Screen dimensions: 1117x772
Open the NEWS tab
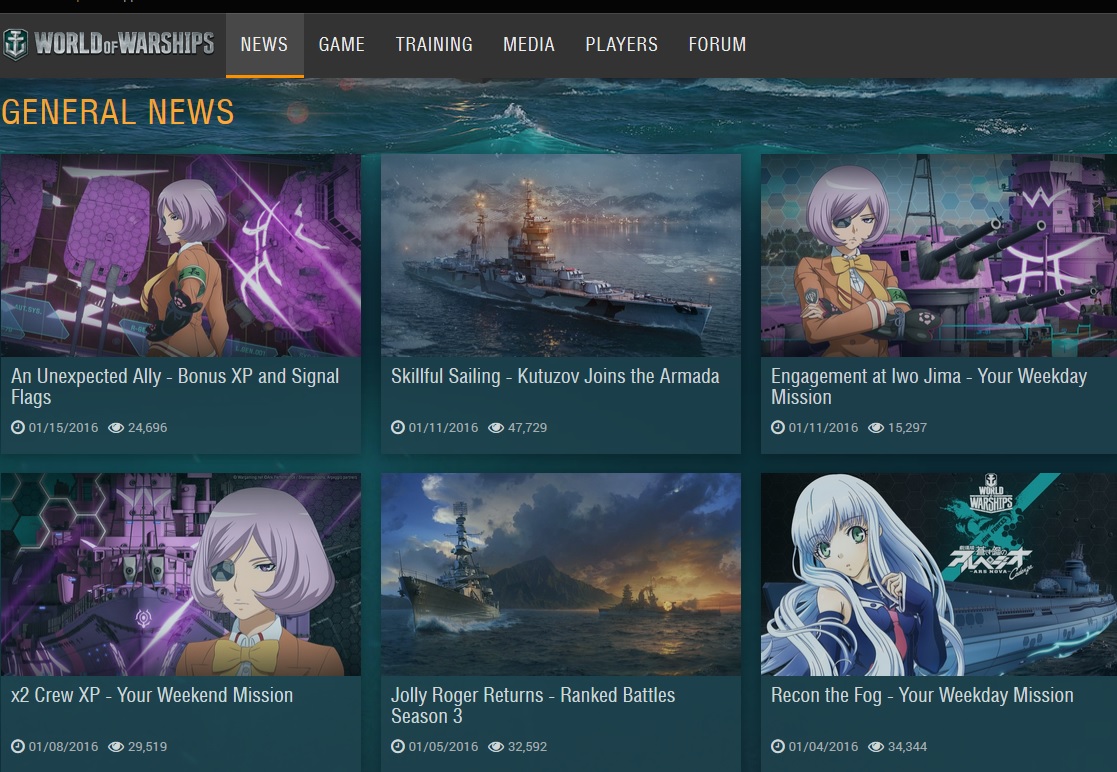[264, 44]
